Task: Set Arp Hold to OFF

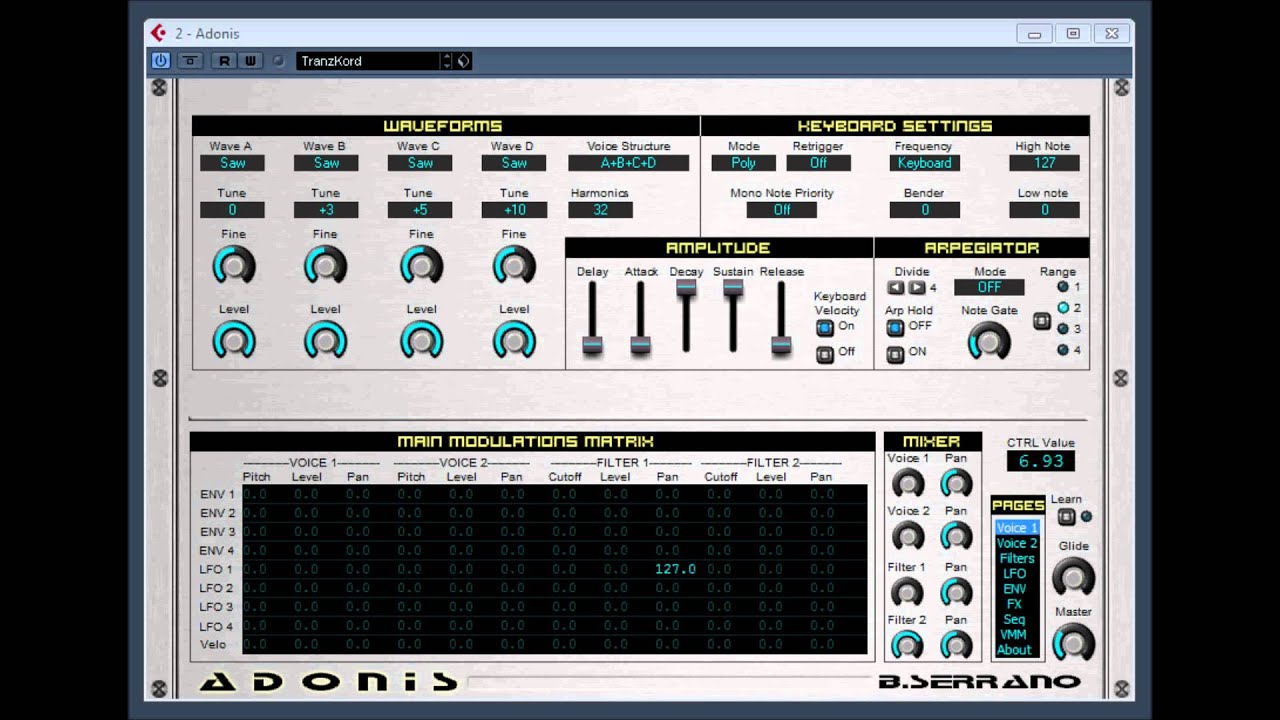Action: pos(895,327)
